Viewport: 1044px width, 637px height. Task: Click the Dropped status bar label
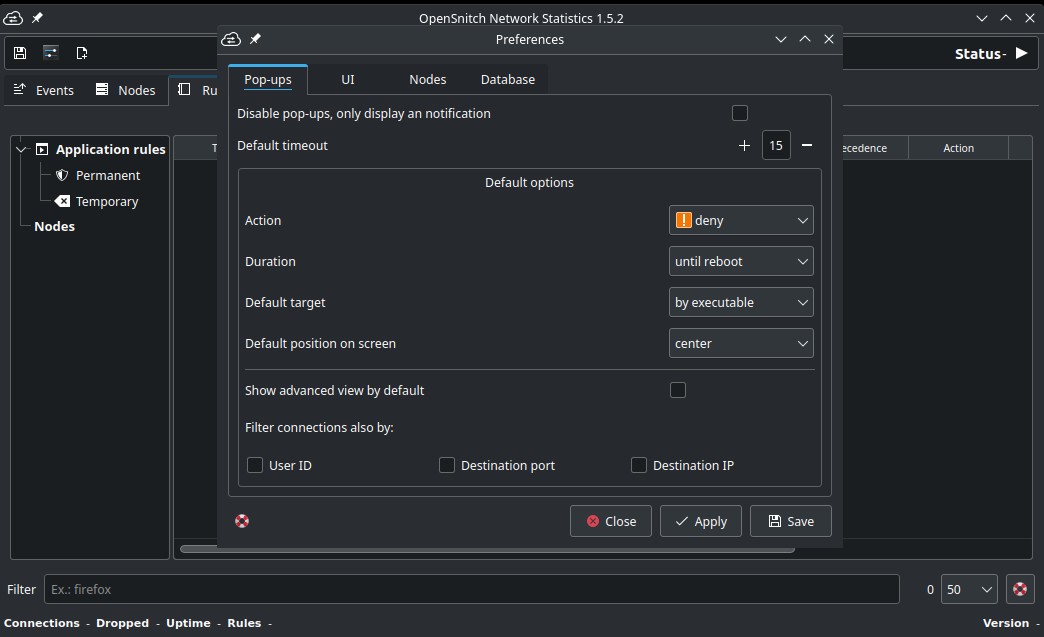point(123,623)
